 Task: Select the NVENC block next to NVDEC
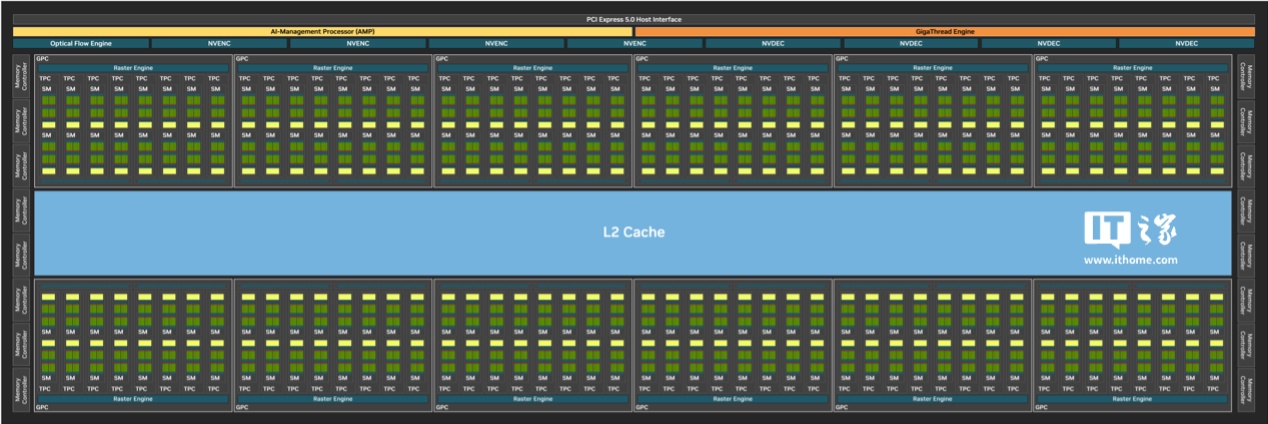[634, 44]
